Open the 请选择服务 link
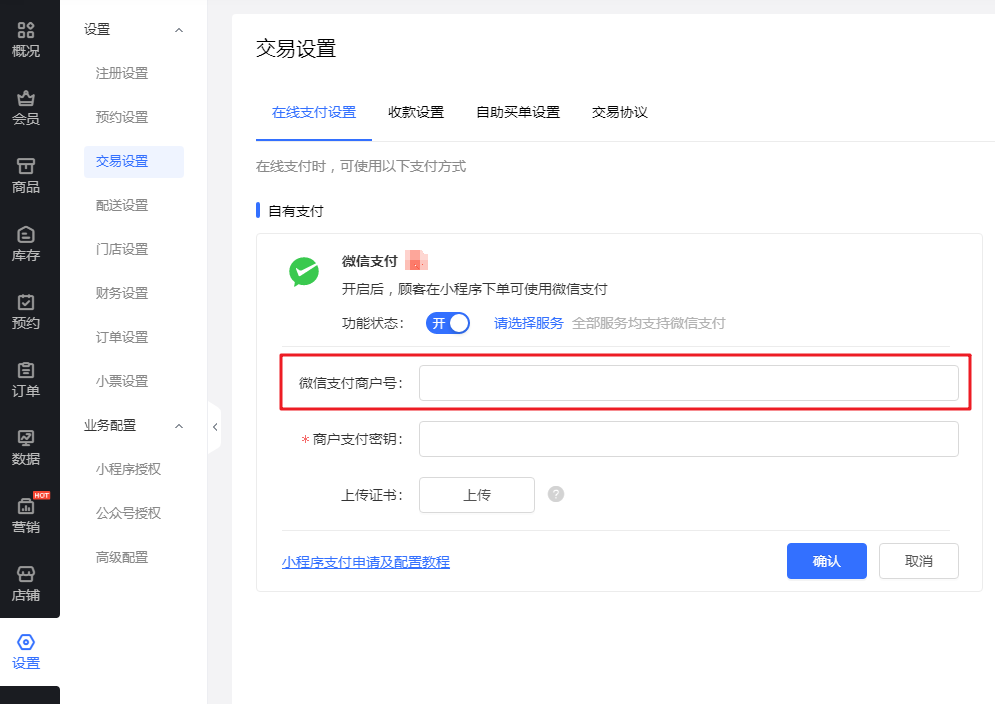This screenshot has width=995, height=705. pyautogui.click(x=529, y=324)
